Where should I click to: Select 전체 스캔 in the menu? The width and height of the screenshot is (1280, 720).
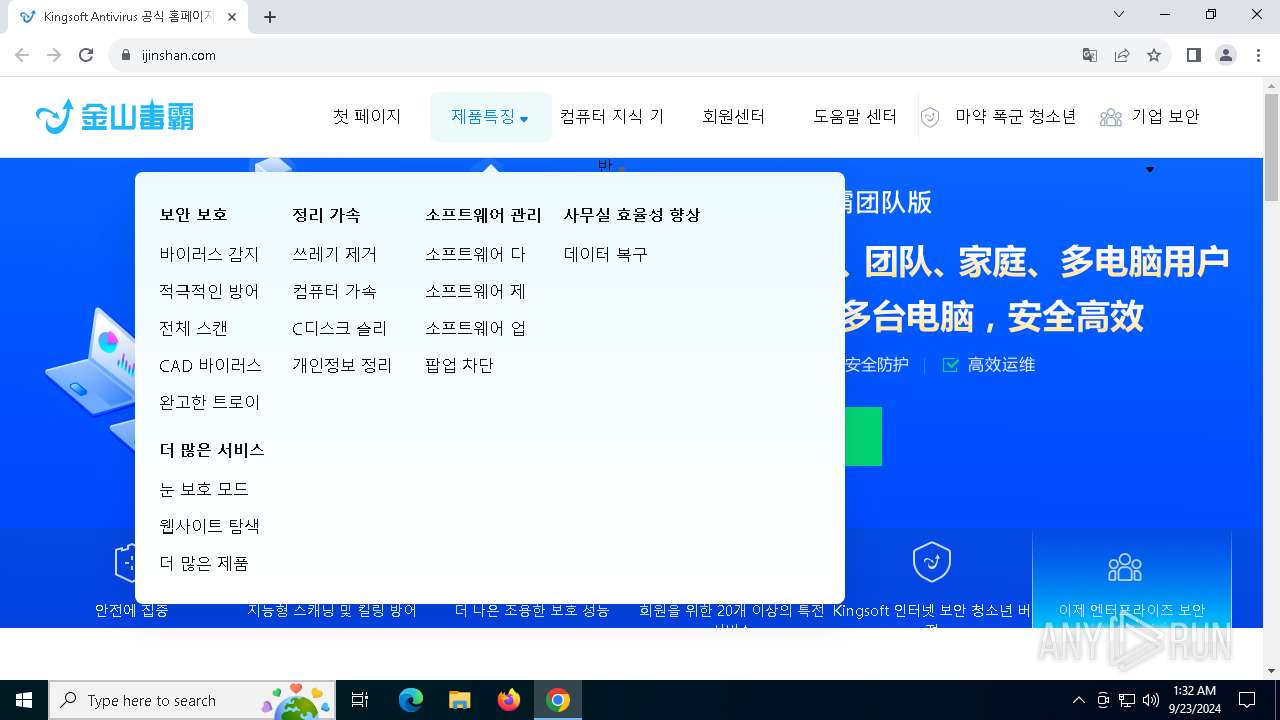[x=193, y=329]
